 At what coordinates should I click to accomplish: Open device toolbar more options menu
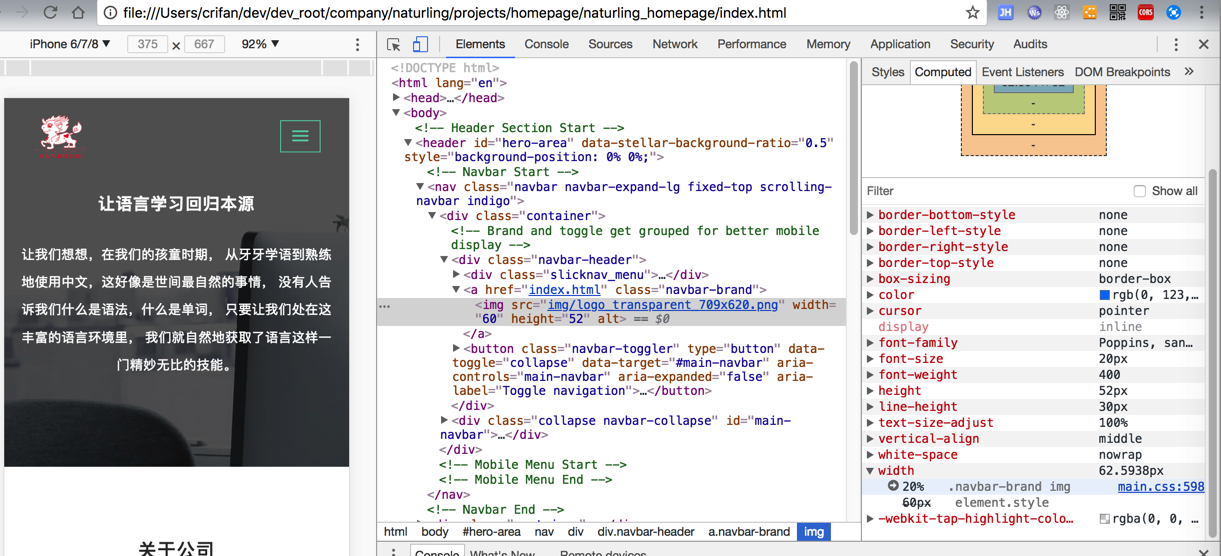357,44
